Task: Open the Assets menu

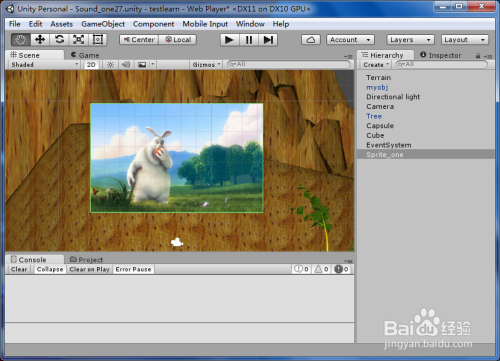Action: click(62, 24)
